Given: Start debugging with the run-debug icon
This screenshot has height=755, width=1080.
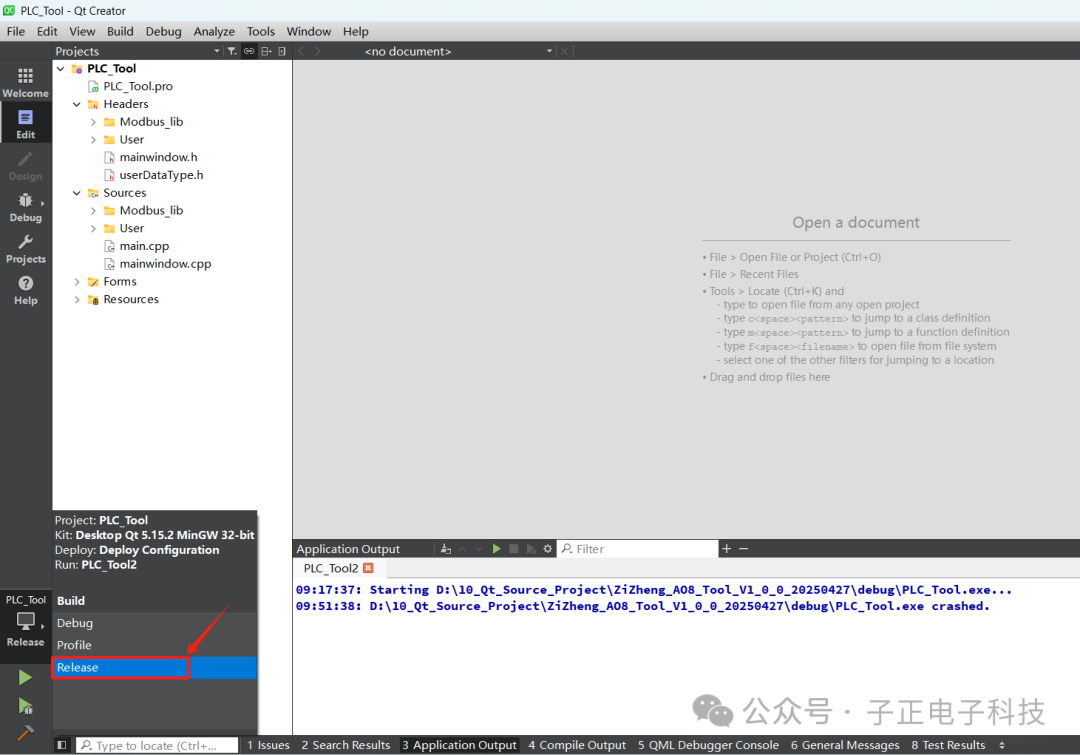Looking at the screenshot, I should click(25, 705).
